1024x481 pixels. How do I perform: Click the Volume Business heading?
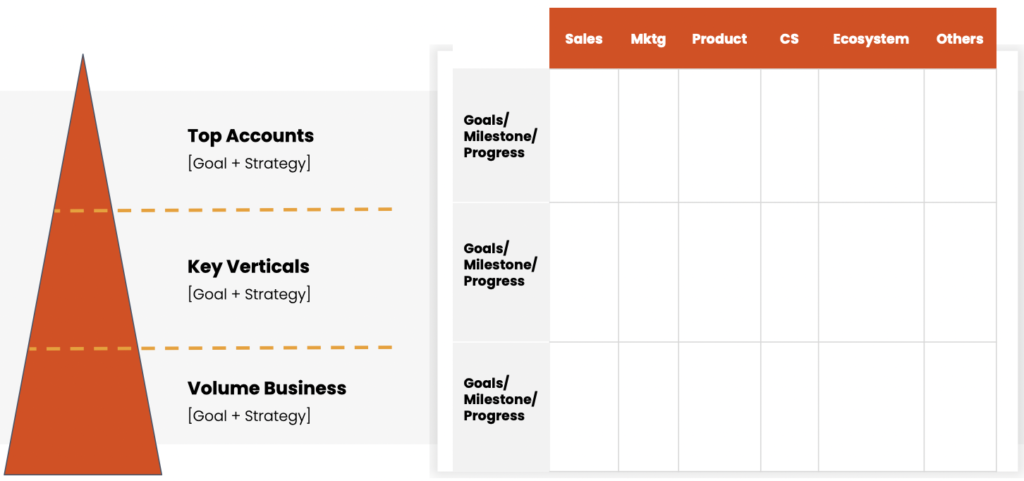[x=266, y=388]
